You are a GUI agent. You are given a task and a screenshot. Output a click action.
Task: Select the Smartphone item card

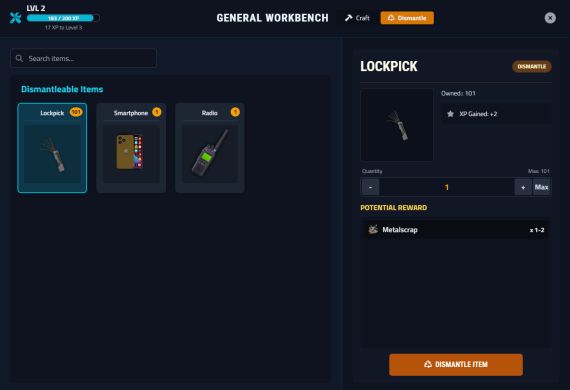131,148
